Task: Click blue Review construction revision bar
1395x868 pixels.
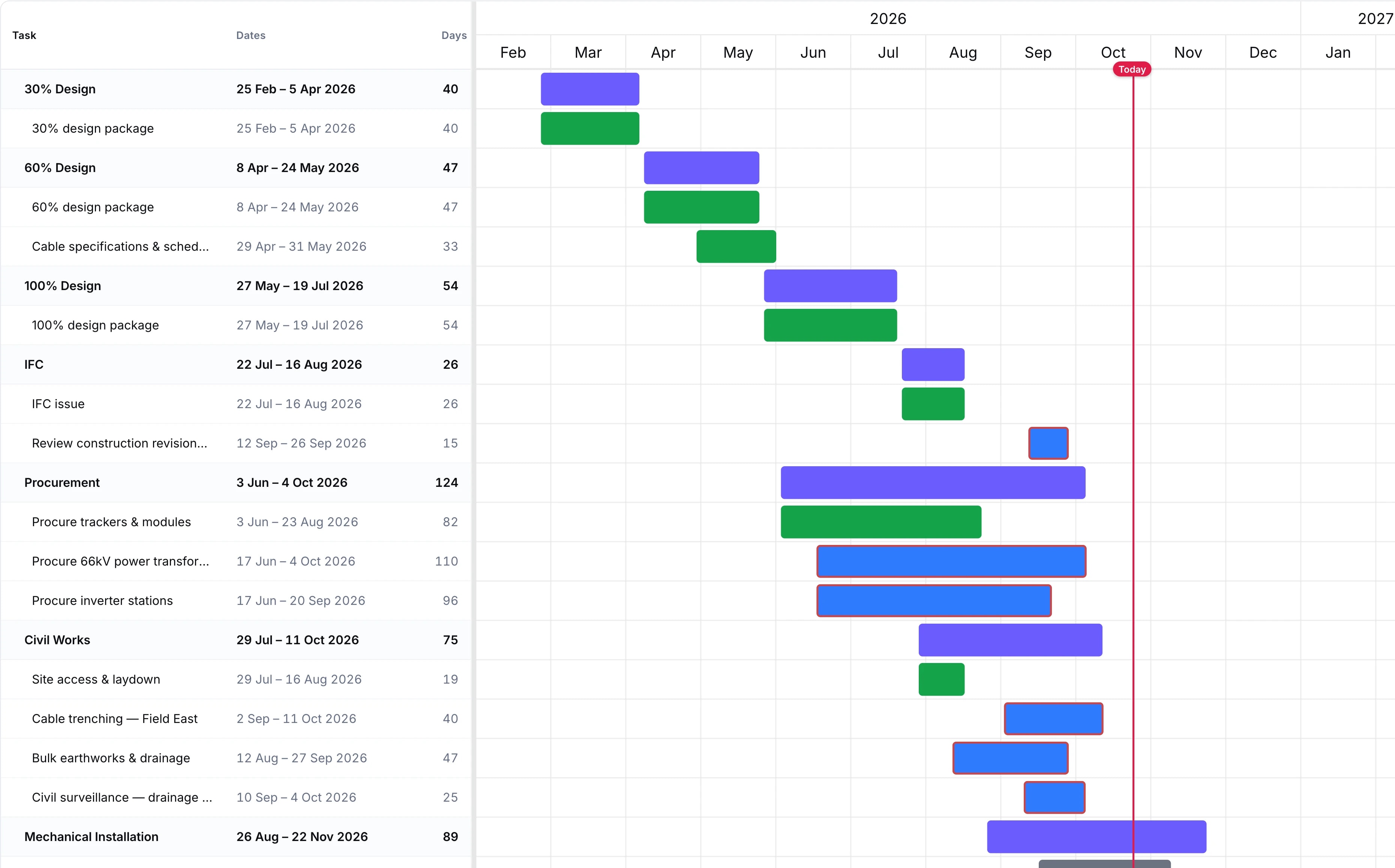Action: pyautogui.click(x=1048, y=443)
